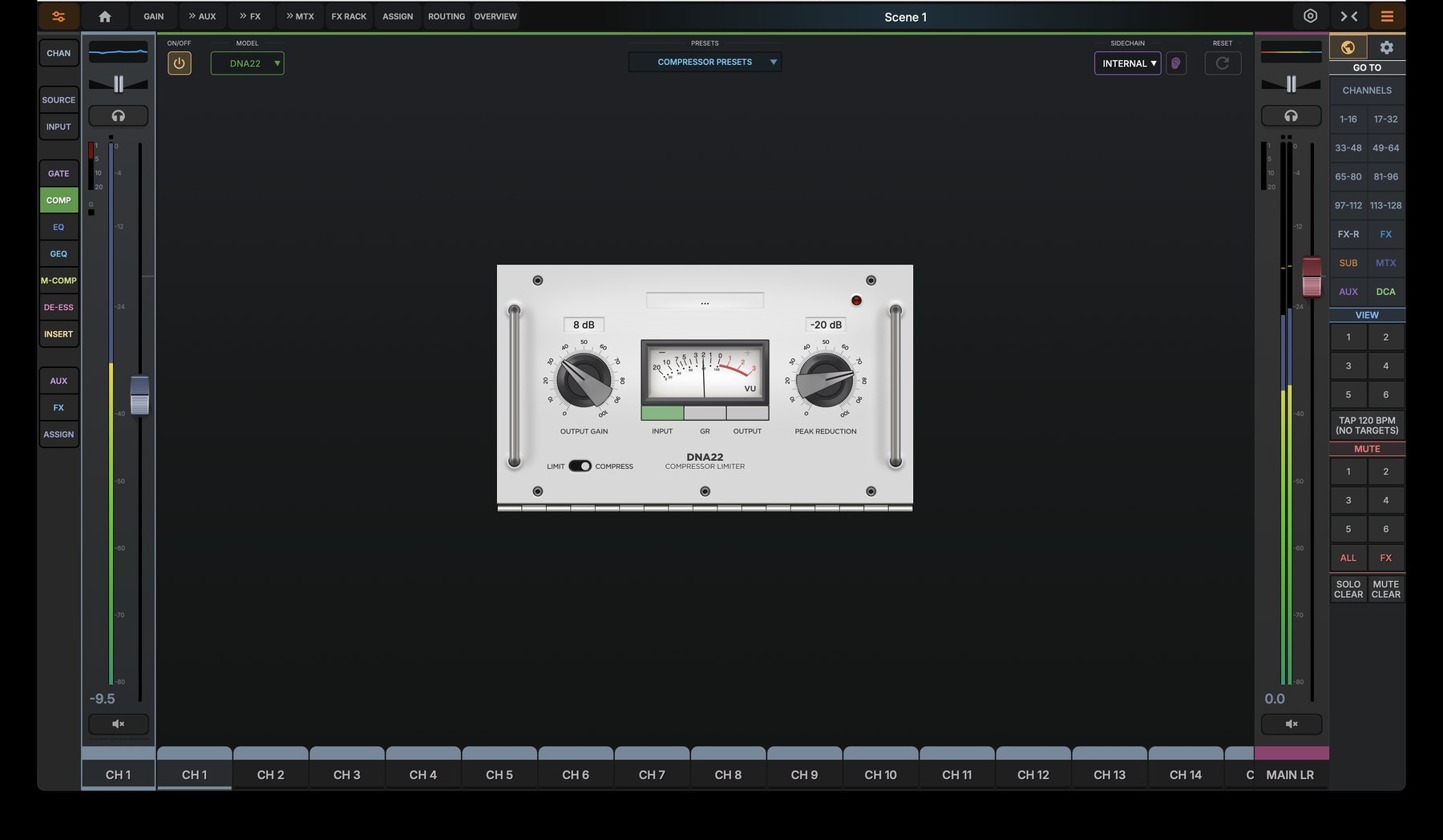Toggle mute group FX
The width and height of the screenshot is (1443, 840).
[1386, 558]
